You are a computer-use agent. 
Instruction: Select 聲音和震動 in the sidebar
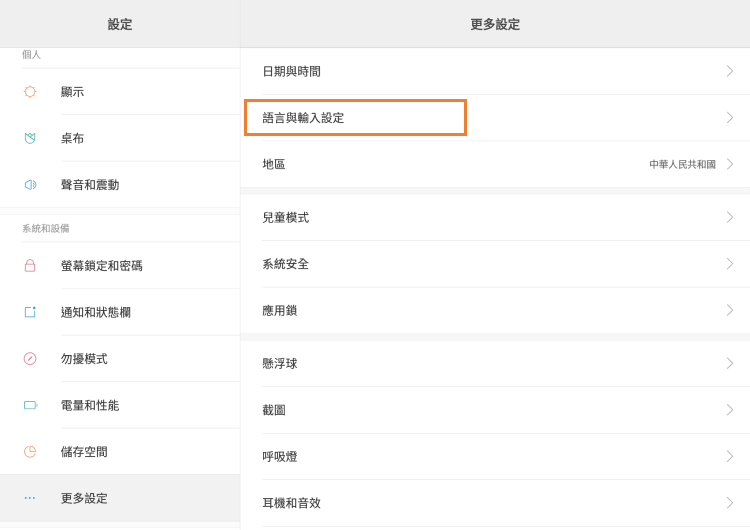120,185
